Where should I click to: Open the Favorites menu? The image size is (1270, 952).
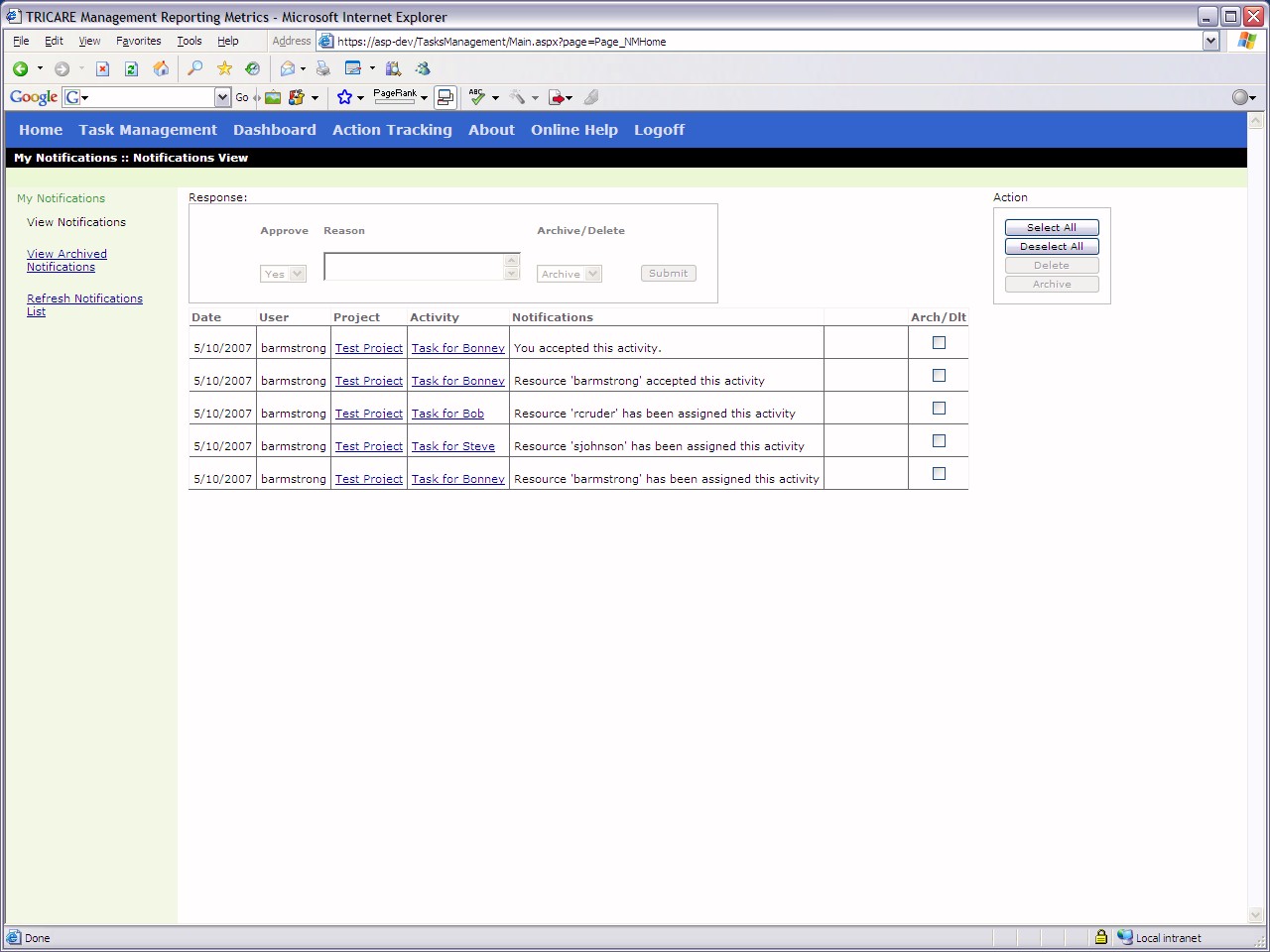(x=138, y=41)
